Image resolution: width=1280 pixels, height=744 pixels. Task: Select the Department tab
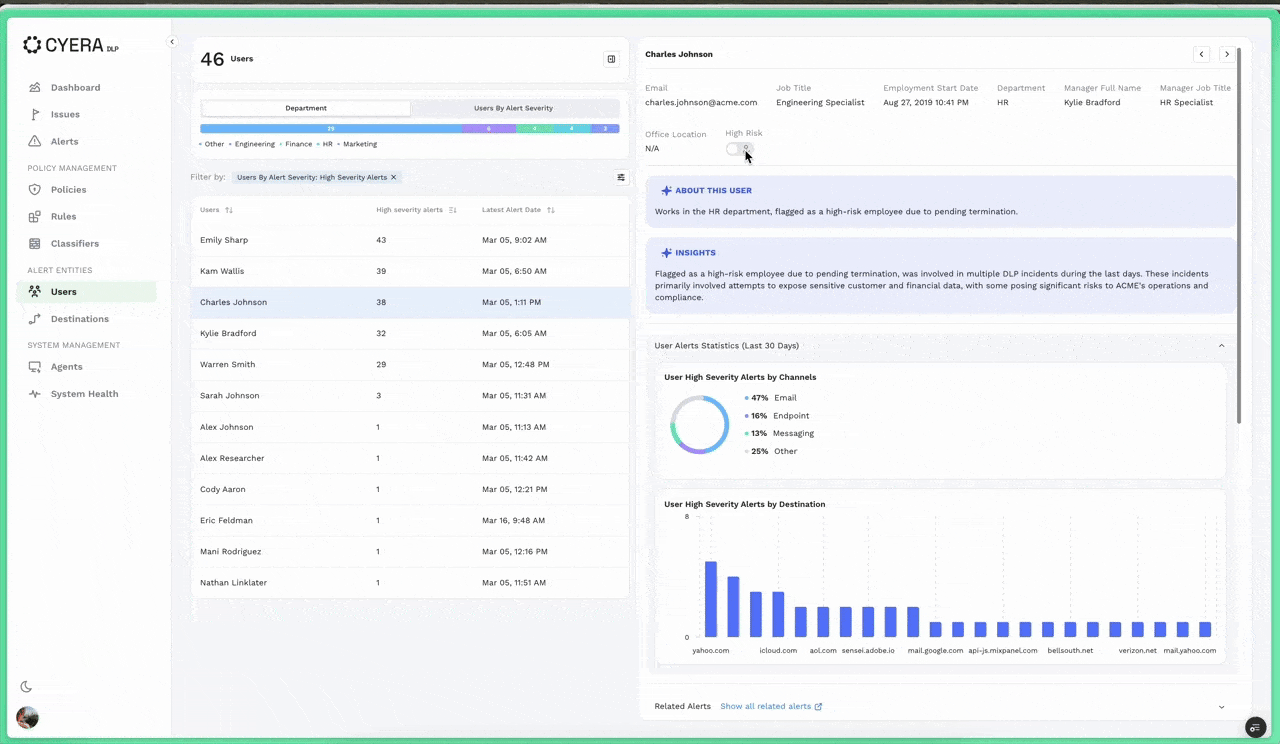click(306, 108)
